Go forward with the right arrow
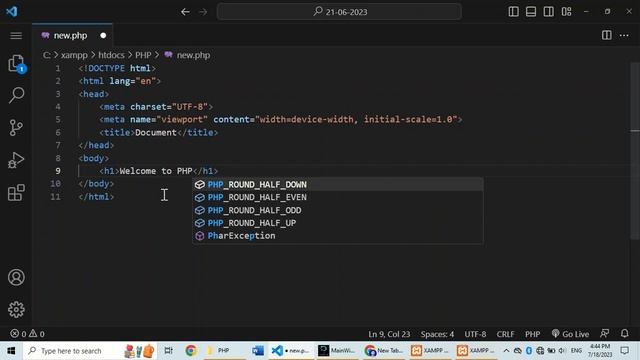Image resolution: width=640 pixels, height=360 pixels. point(203,12)
